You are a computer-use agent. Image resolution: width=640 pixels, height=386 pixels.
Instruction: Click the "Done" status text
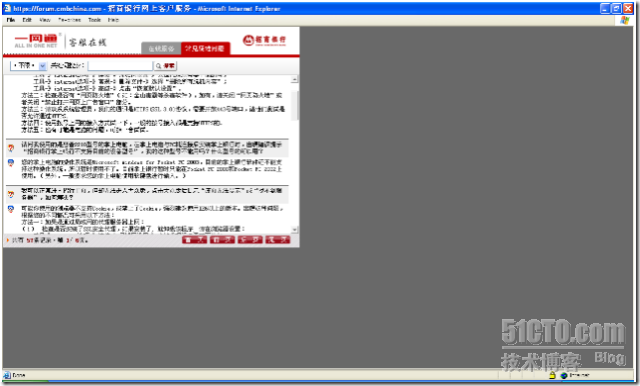click(x=18, y=375)
